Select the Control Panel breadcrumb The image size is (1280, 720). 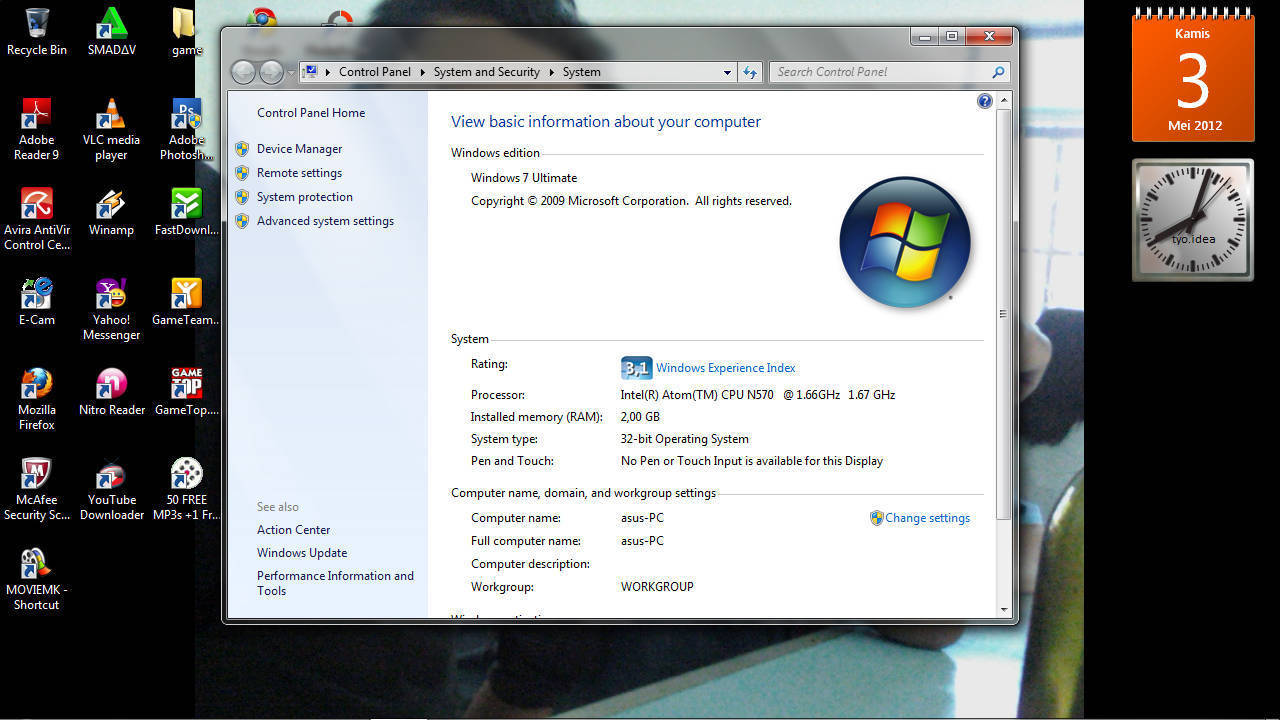(375, 72)
